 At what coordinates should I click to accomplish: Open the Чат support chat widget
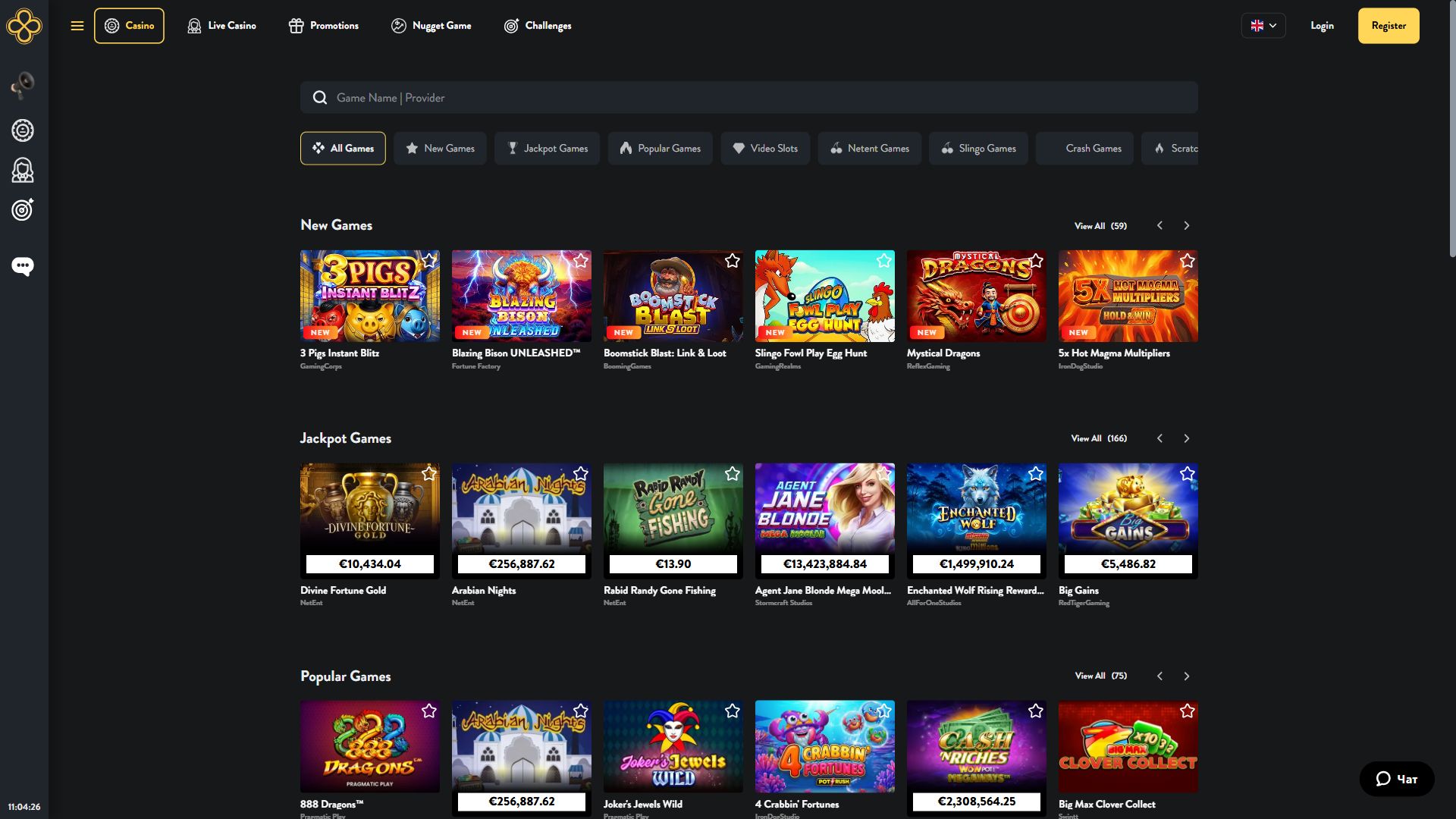tap(1396, 779)
